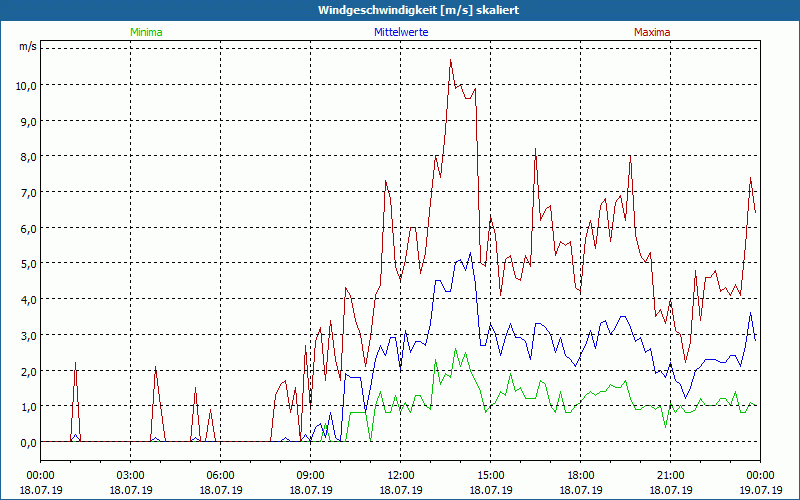Click the 10,0 y-axis value
The image size is (800, 500).
(26, 86)
